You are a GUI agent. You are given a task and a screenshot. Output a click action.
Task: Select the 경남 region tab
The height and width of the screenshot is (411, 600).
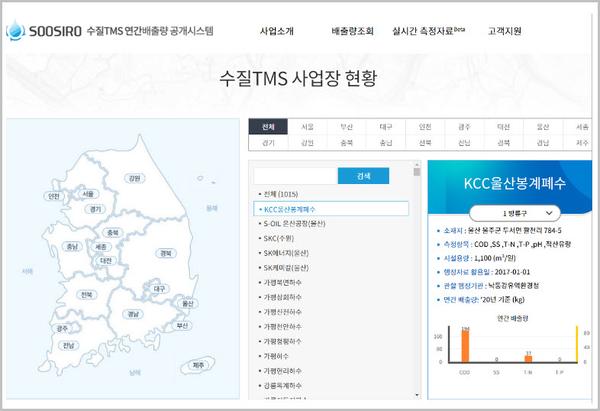click(543, 143)
